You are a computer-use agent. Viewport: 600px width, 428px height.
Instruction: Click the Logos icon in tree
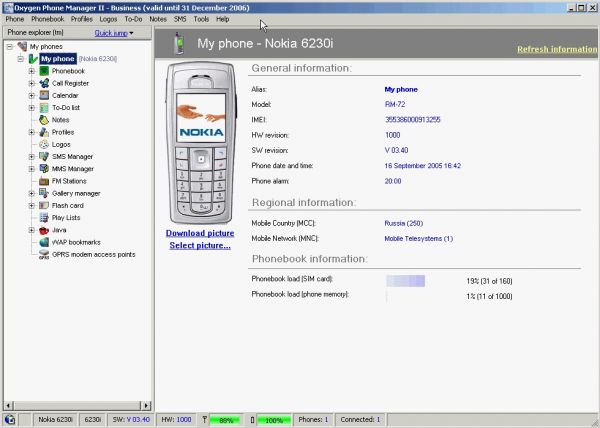pyautogui.click(x=44, y=144)
